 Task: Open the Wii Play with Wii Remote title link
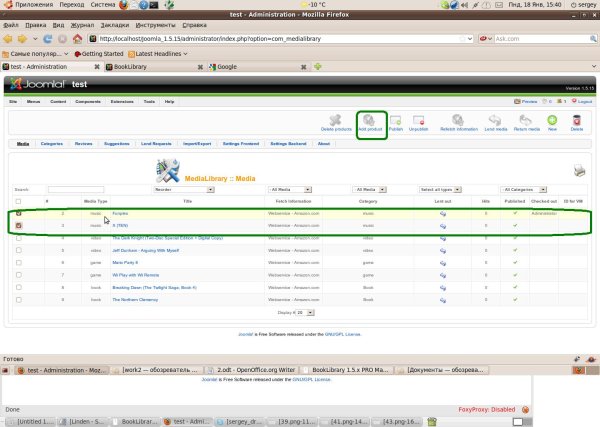(135, 275)
